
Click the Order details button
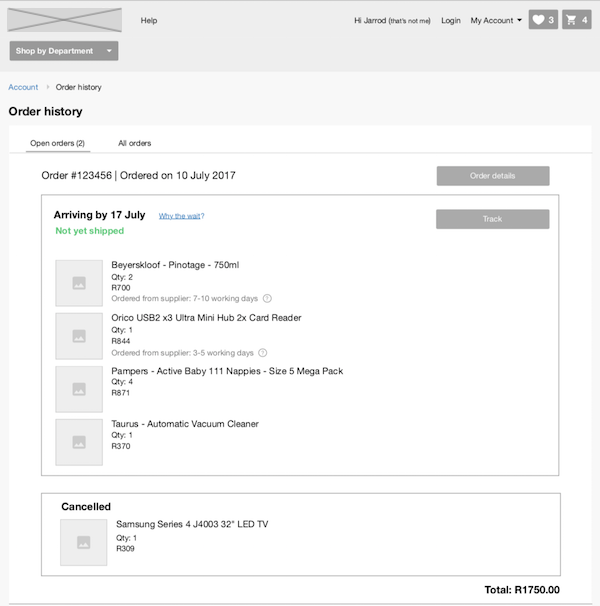(x=493, y=176)
